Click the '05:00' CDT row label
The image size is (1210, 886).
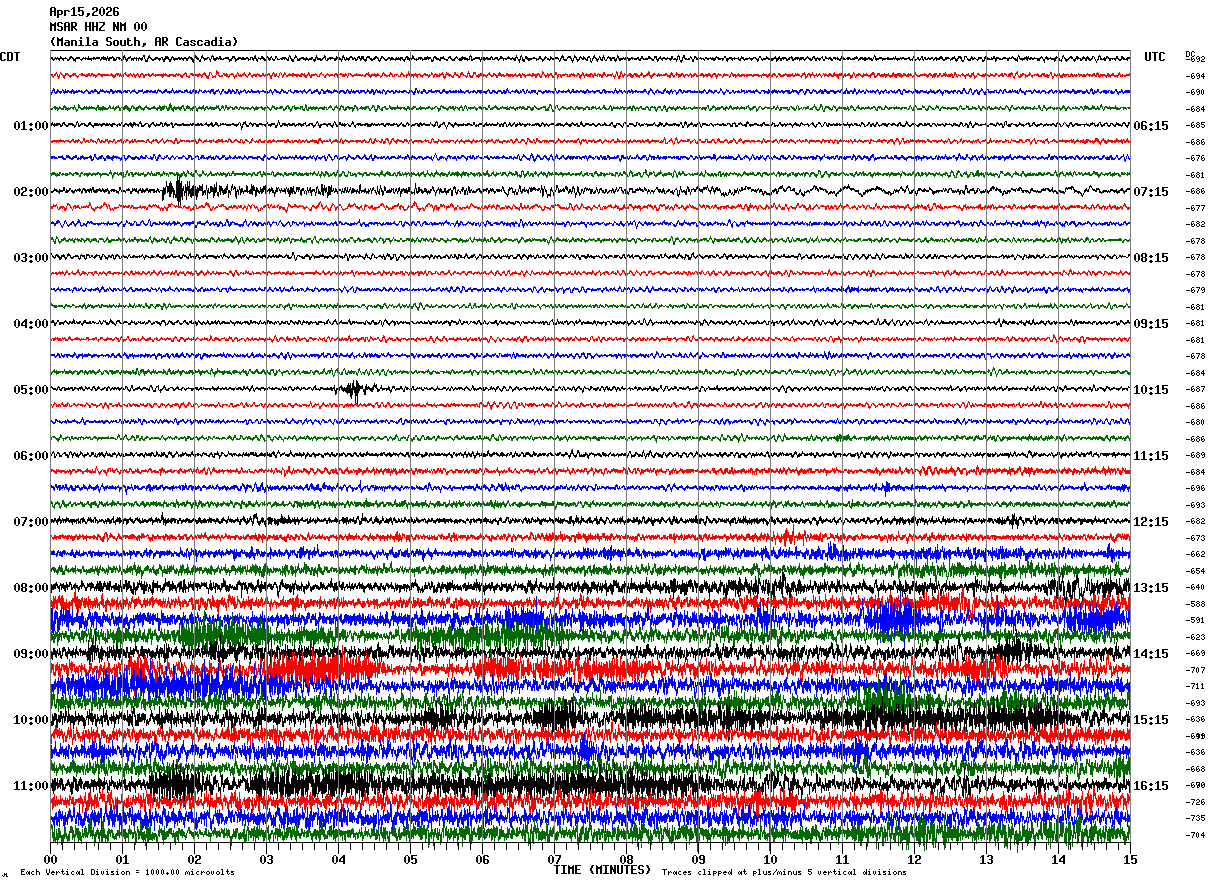[31, 390]
